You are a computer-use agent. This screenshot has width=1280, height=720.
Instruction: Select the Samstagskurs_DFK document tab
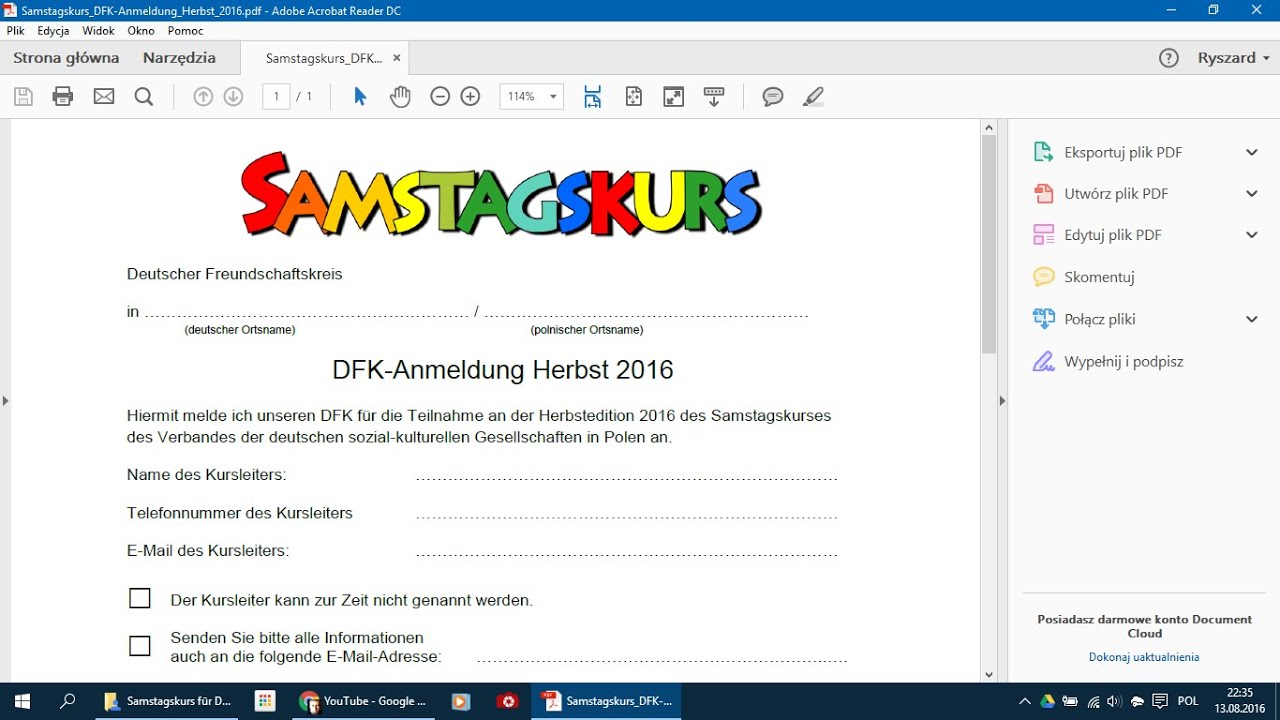pos(324,58)
